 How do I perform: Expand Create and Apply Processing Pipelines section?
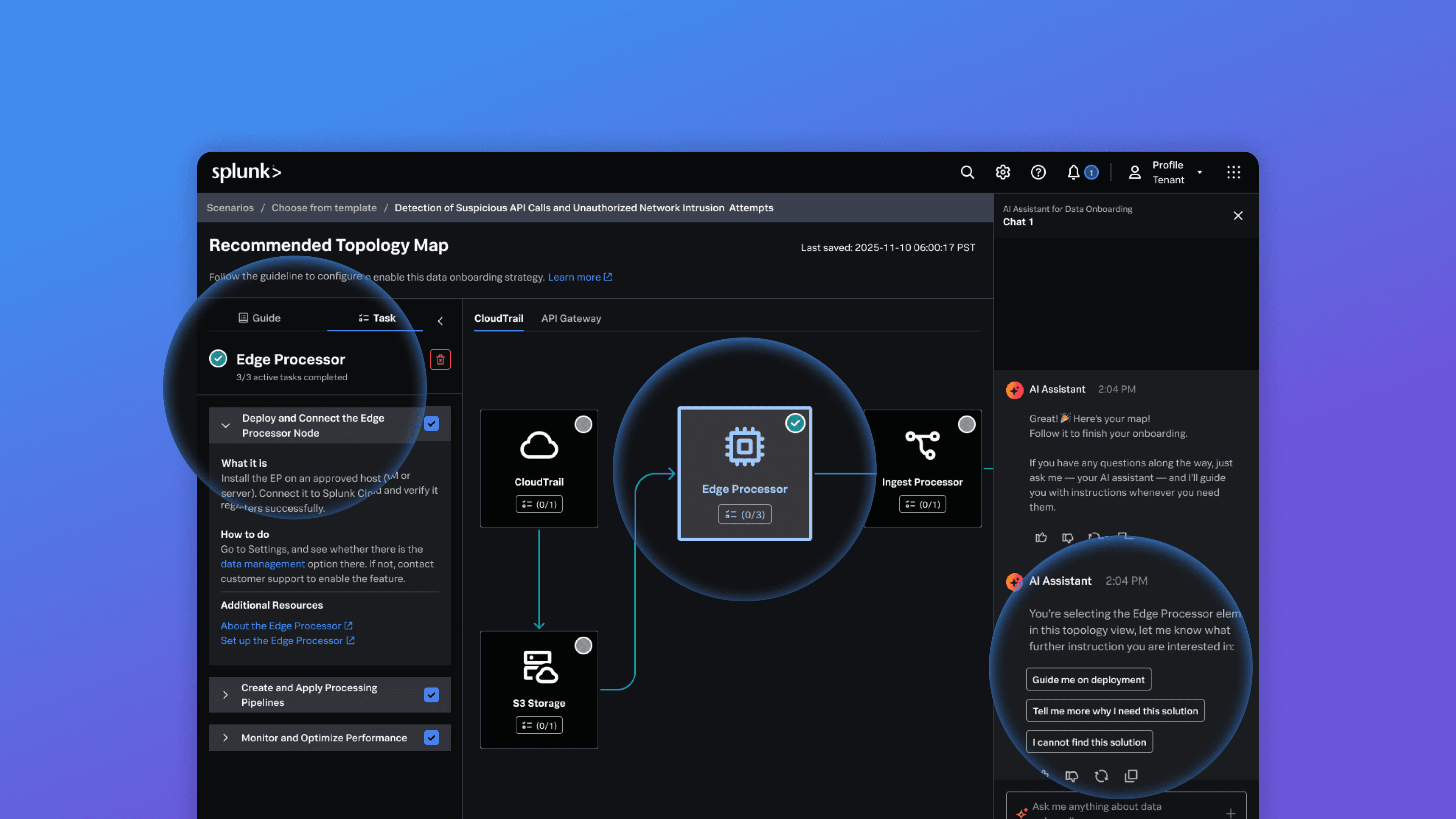point(225,695)
